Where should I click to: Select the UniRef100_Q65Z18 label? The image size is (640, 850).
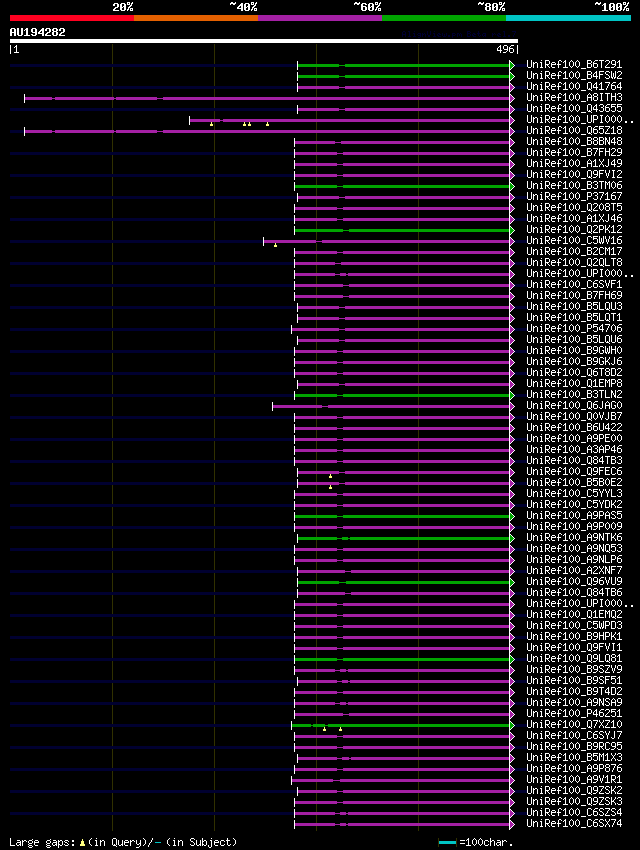coord(574,131)
